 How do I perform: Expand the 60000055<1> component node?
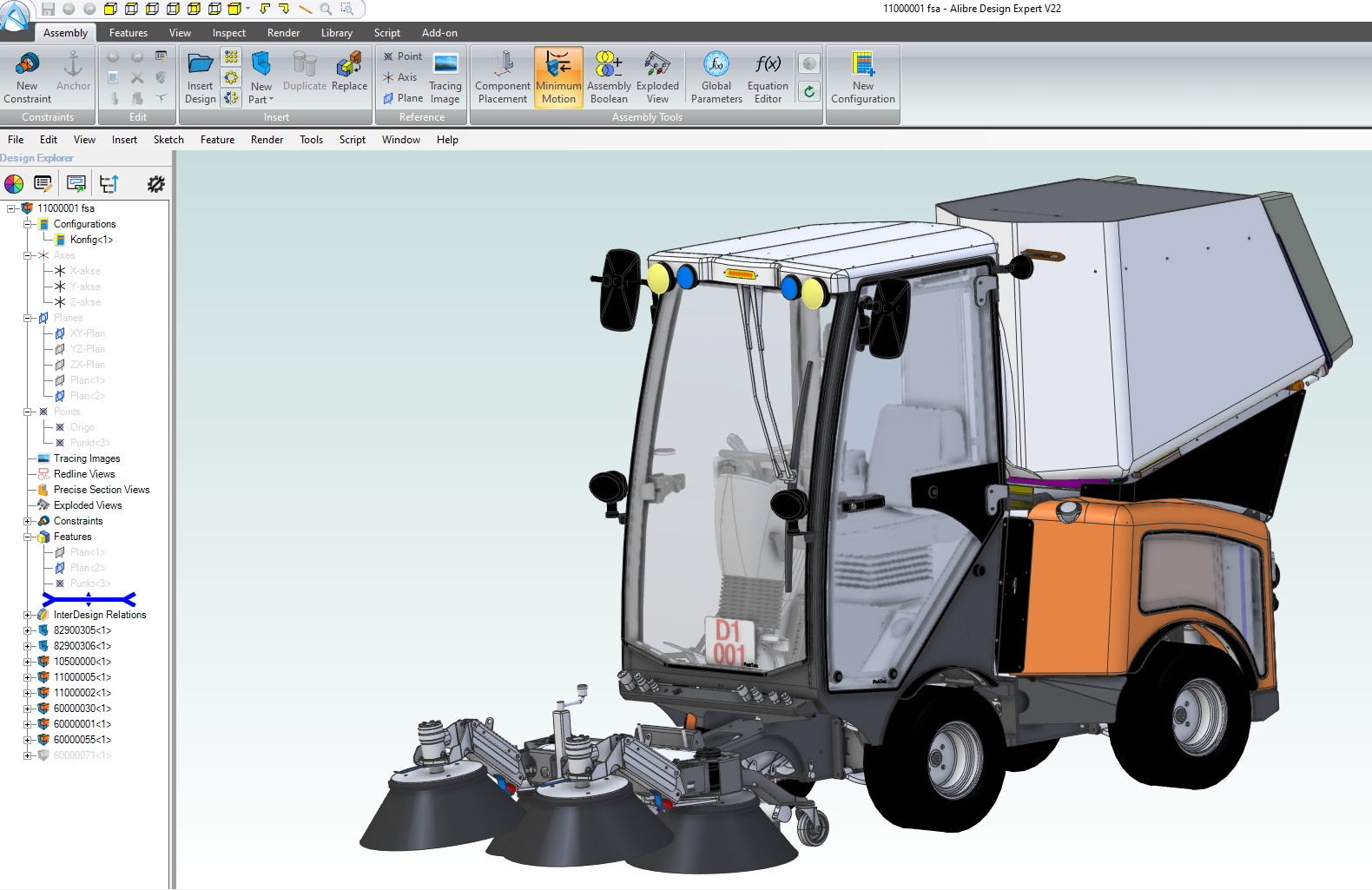tap(28, 740)
